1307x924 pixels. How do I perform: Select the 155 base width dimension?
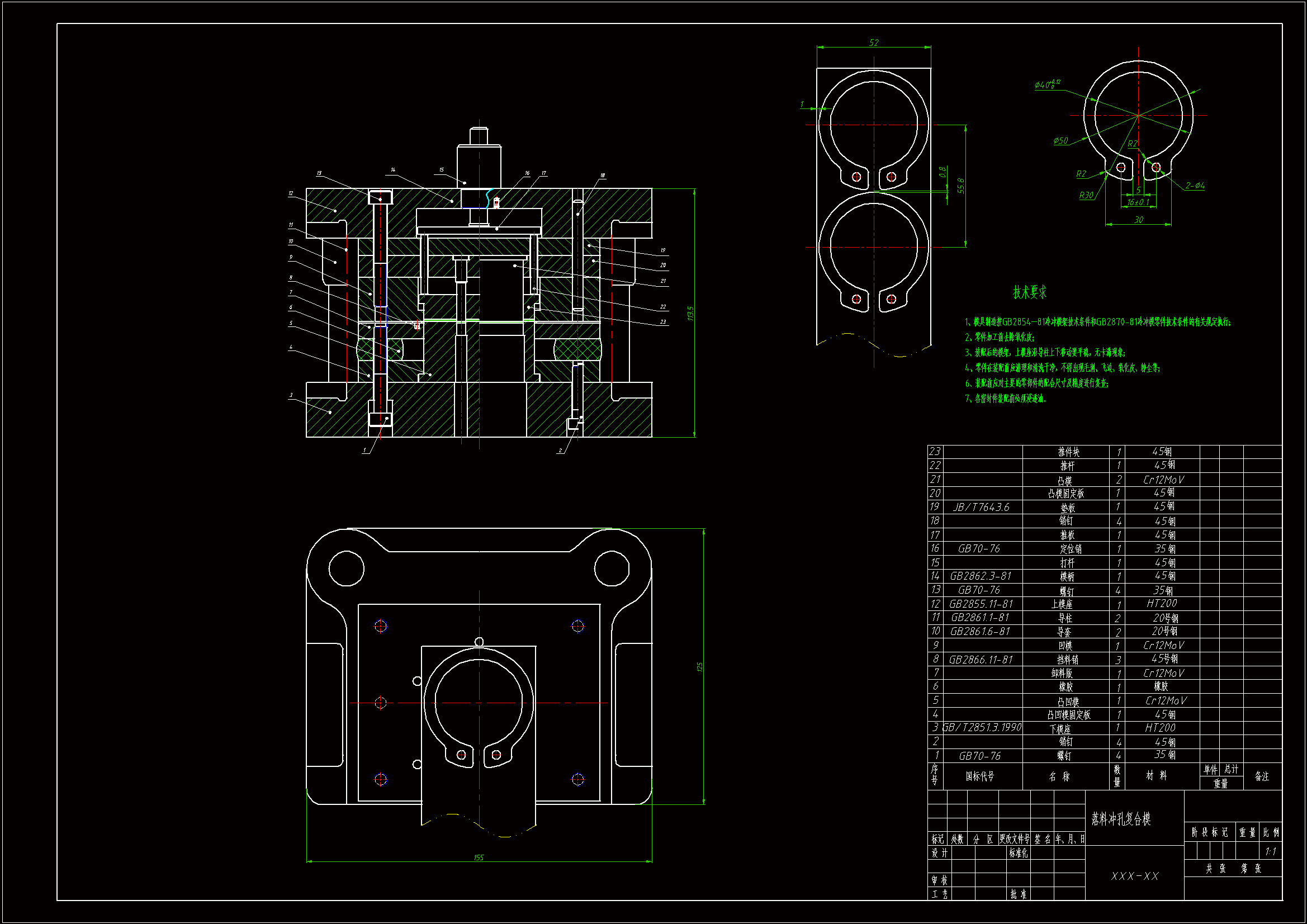(x=478, y=857)
